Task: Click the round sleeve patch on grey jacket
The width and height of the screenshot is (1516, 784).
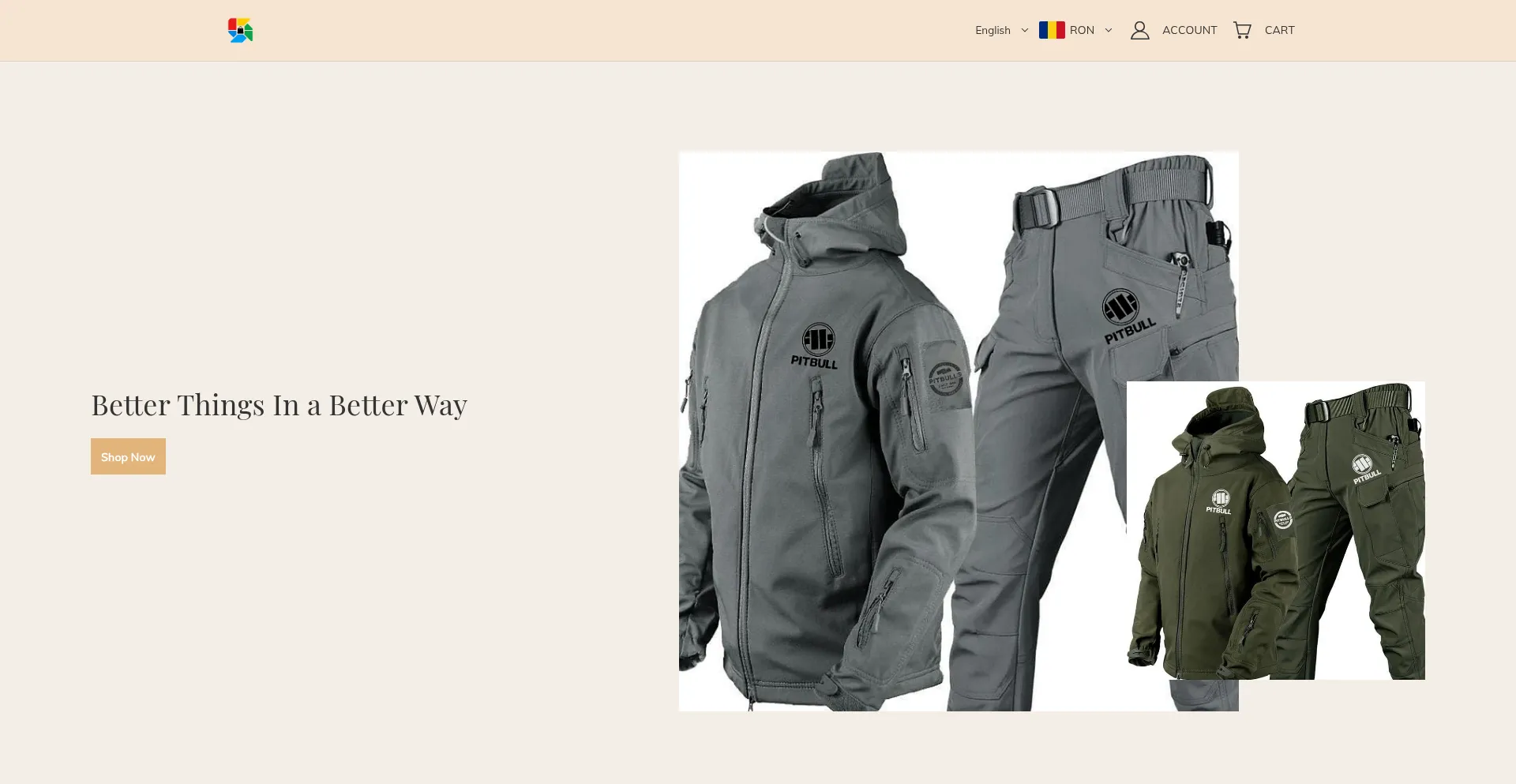Action: pyautogui.click(x=944, y=379)
